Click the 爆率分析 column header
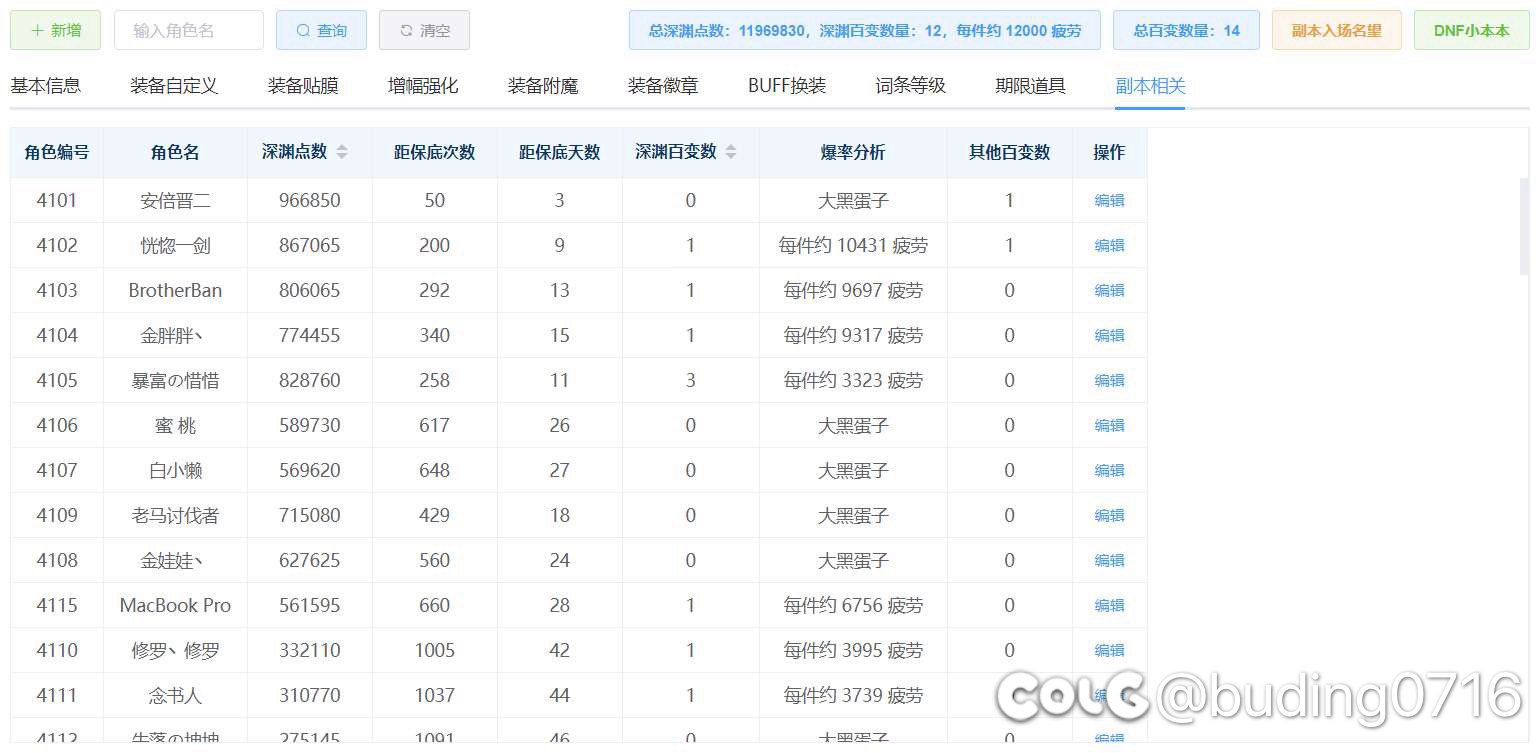Screen dimensions: 1536x753 coord(853,152)
